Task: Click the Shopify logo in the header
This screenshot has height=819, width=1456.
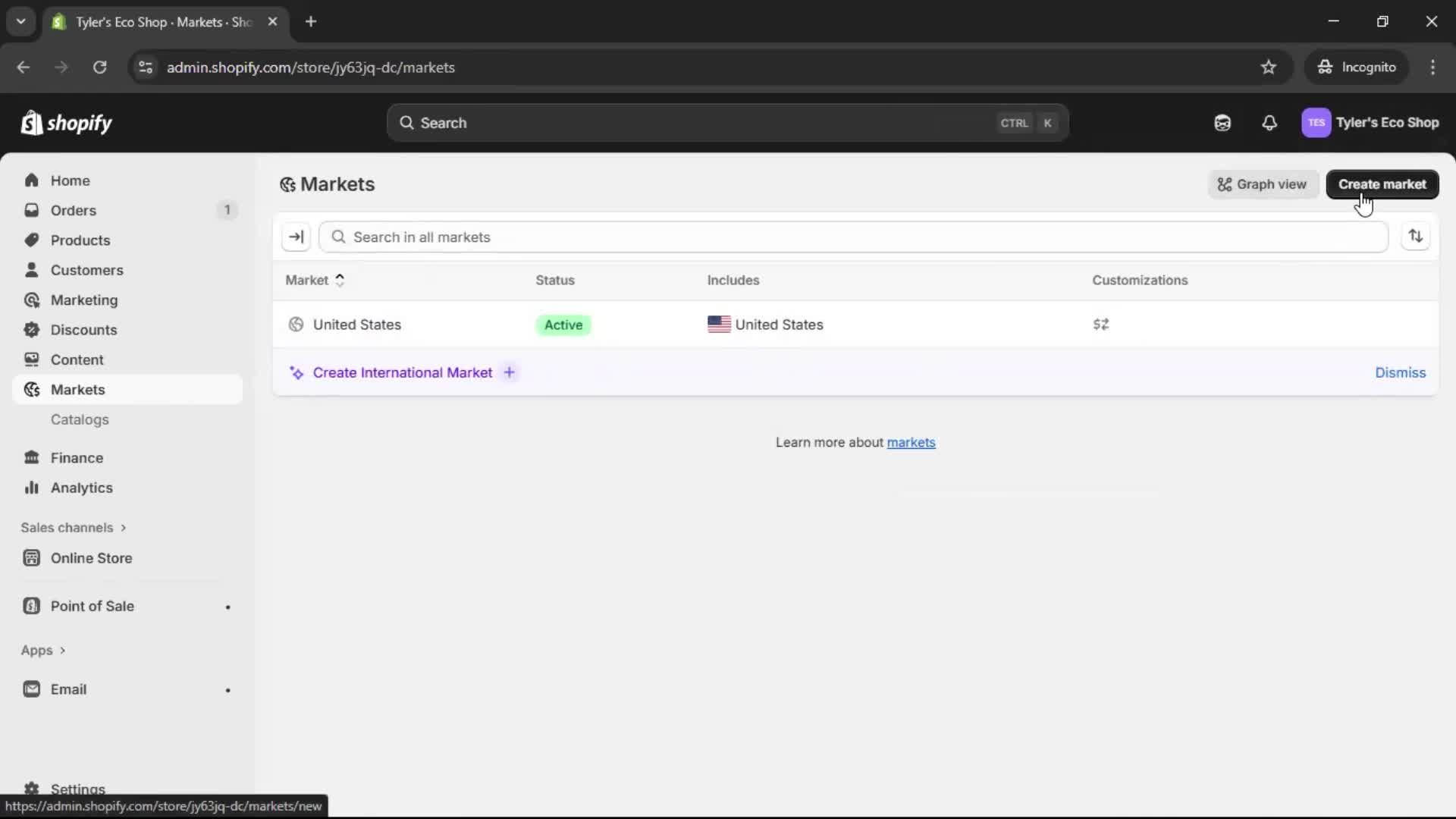Action: (67, 123)
